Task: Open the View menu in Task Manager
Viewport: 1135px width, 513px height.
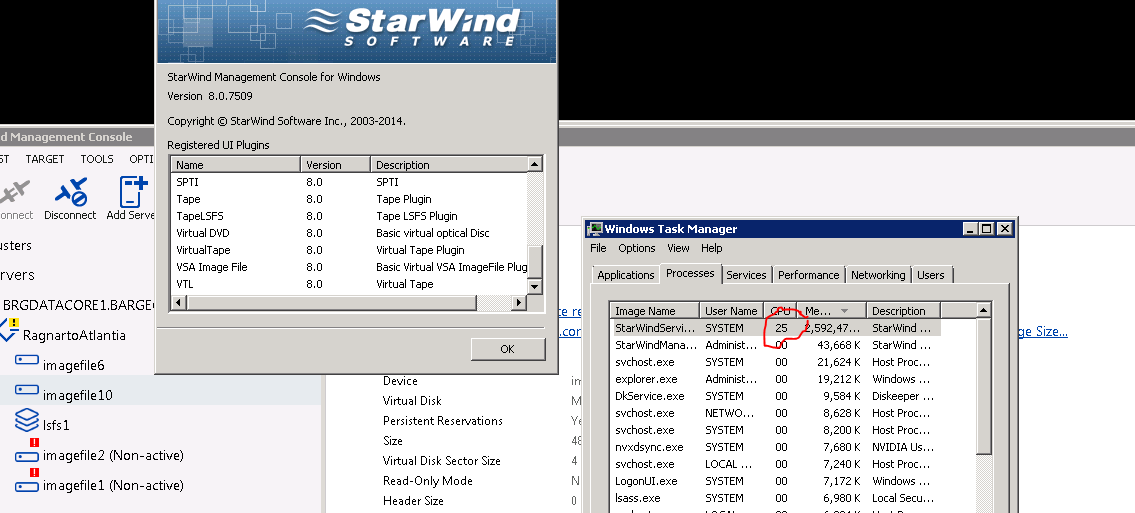Action: click(678, 248)
